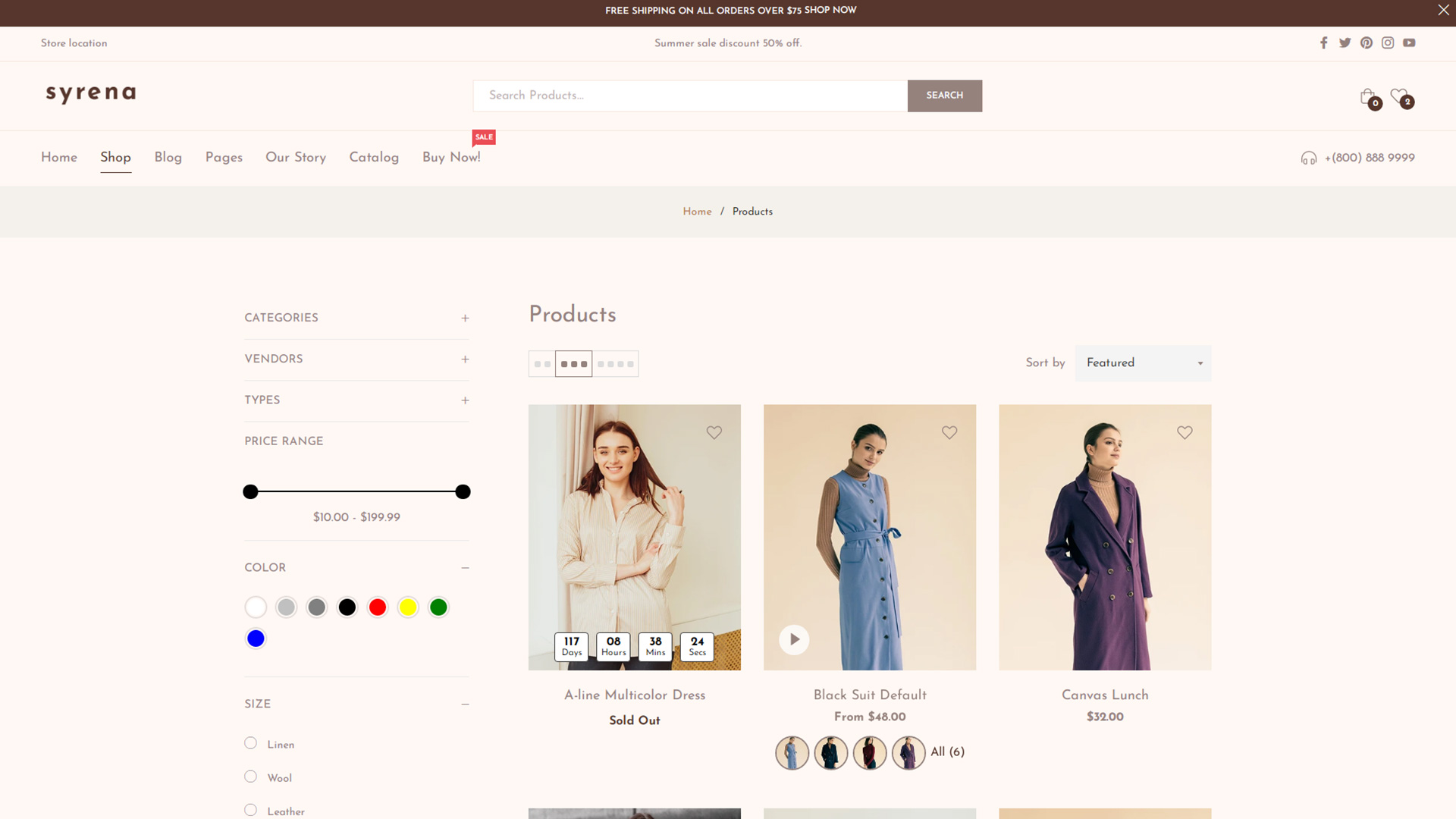
Task: Filter by the black color swatch
Action: pos(347,607)
